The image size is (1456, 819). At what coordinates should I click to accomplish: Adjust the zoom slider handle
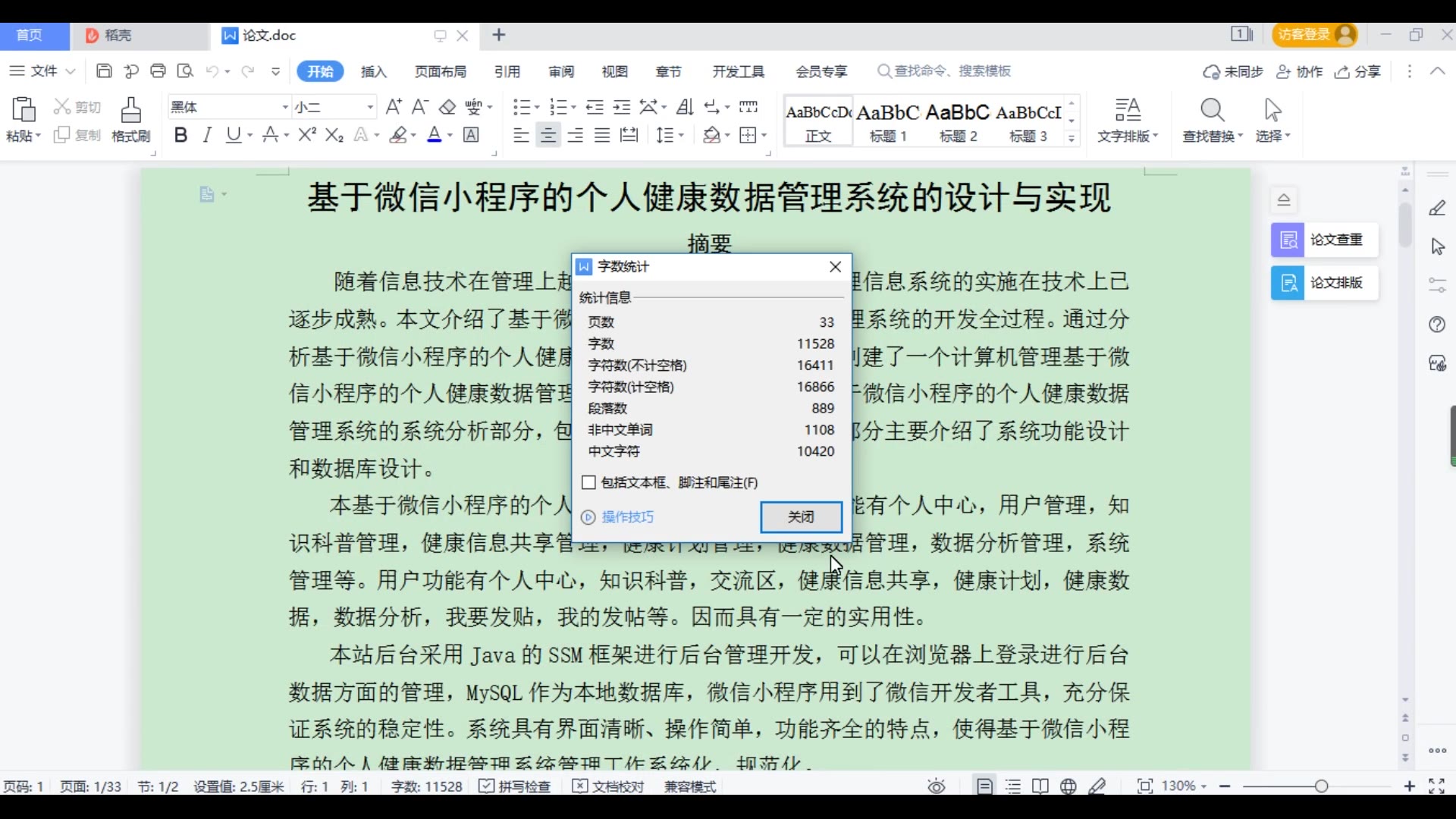point(1322,786)
